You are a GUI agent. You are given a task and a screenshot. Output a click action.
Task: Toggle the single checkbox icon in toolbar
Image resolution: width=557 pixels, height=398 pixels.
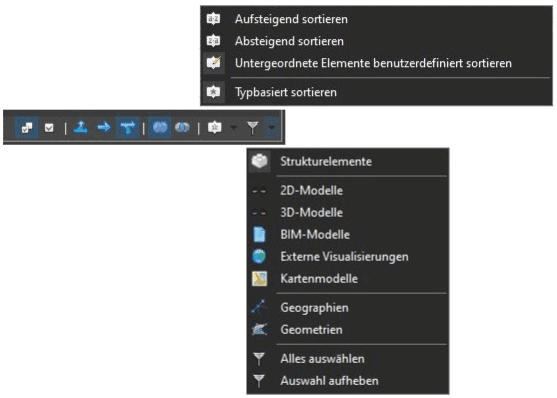pos(49,128)
